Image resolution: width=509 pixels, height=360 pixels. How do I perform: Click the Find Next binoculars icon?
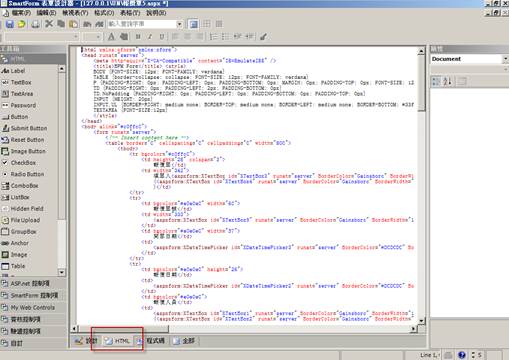tap(99, 24)
